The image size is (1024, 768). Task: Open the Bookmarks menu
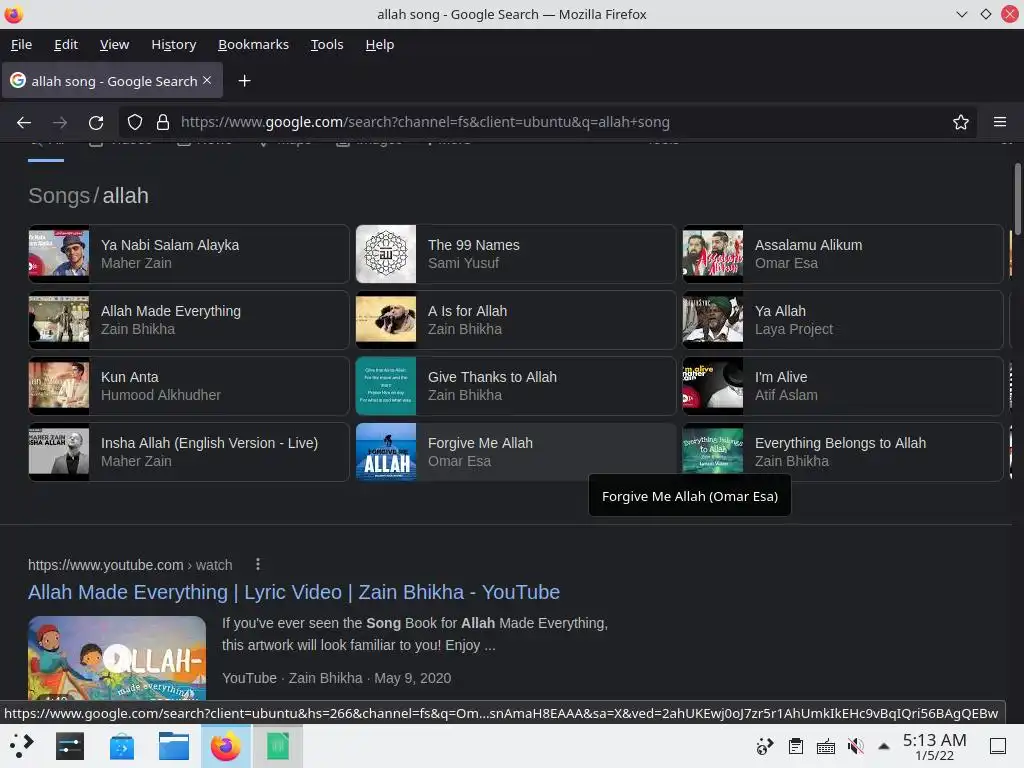pyautogui.click(x=253, y=44)
